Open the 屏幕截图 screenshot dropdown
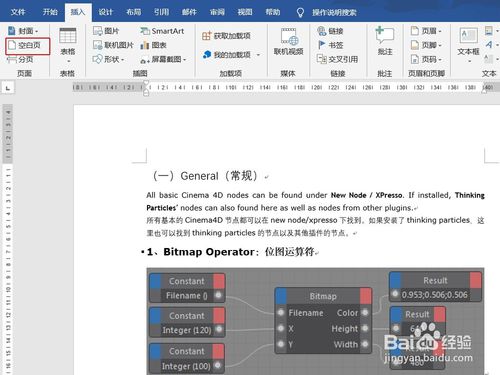 coord(163,60)
